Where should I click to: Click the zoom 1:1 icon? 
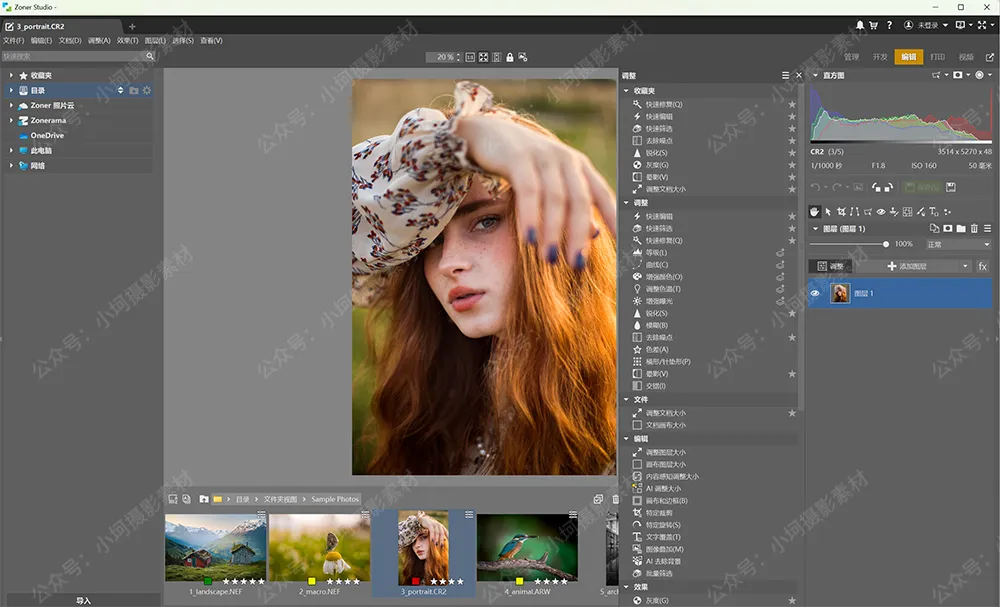[470, 57]
